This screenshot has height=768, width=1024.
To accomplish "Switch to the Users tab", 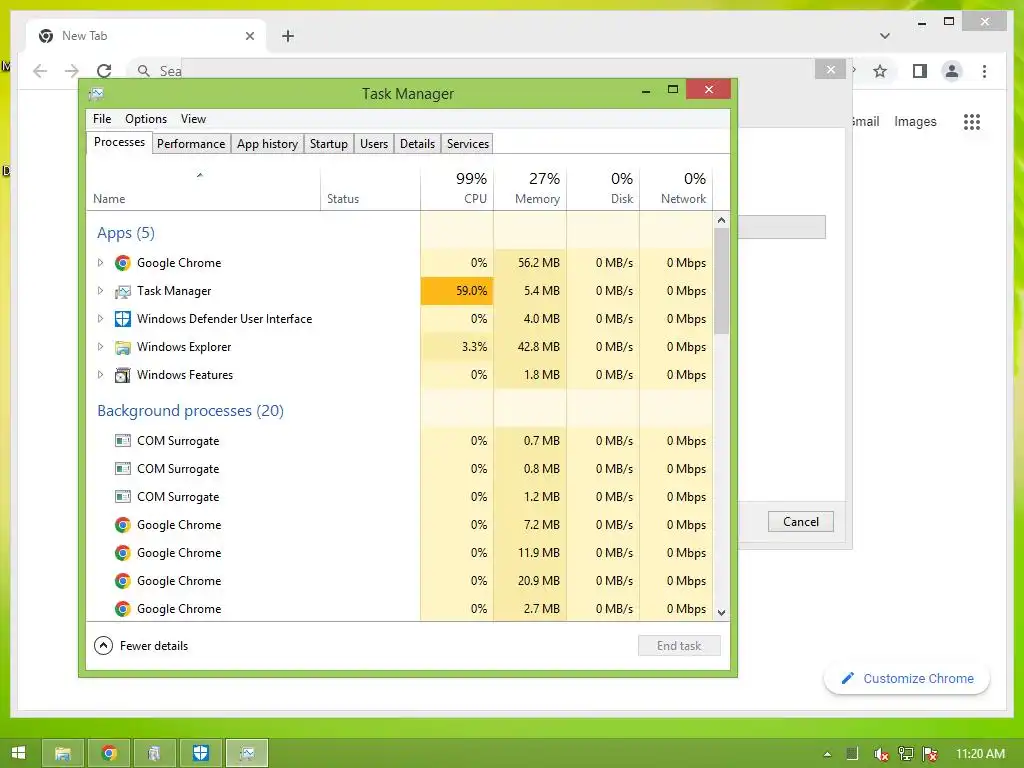I will 374,144.
